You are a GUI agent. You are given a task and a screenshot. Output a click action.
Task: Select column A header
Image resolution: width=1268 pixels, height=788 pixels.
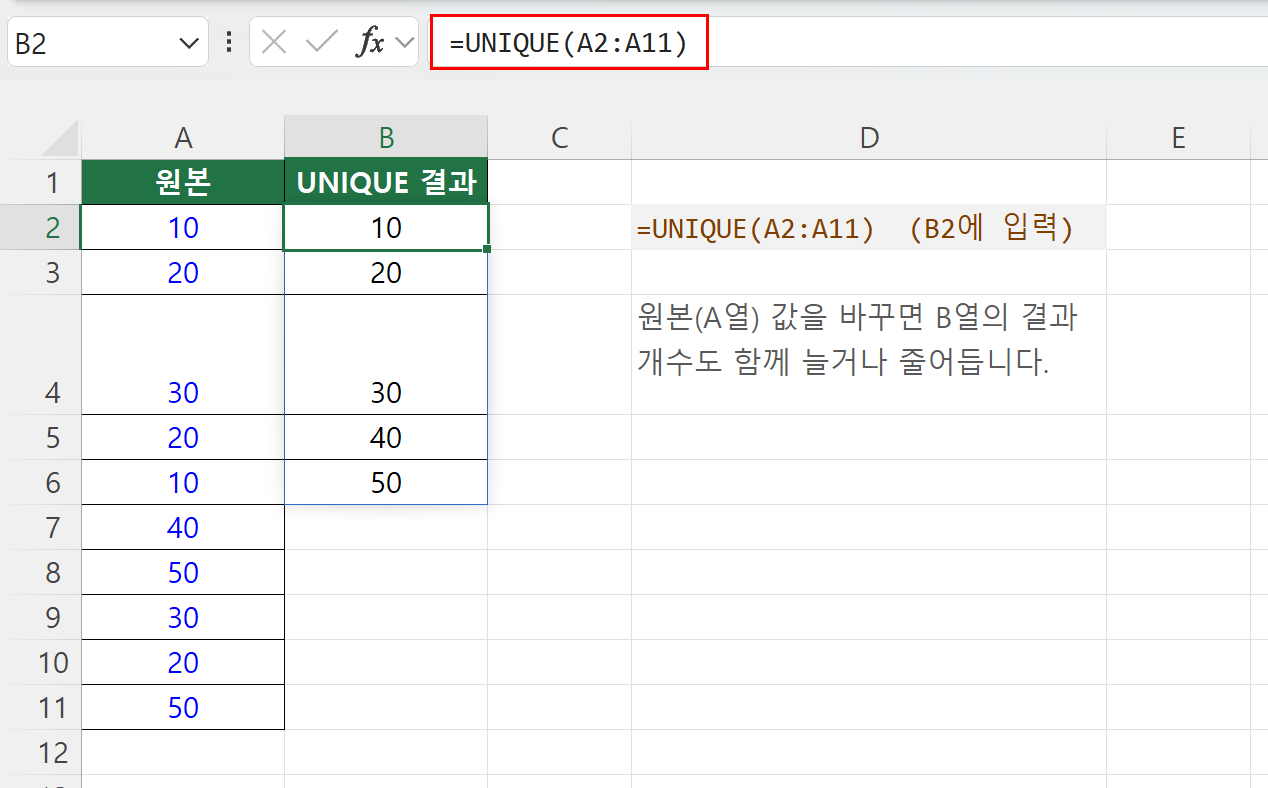click(183, 138)
